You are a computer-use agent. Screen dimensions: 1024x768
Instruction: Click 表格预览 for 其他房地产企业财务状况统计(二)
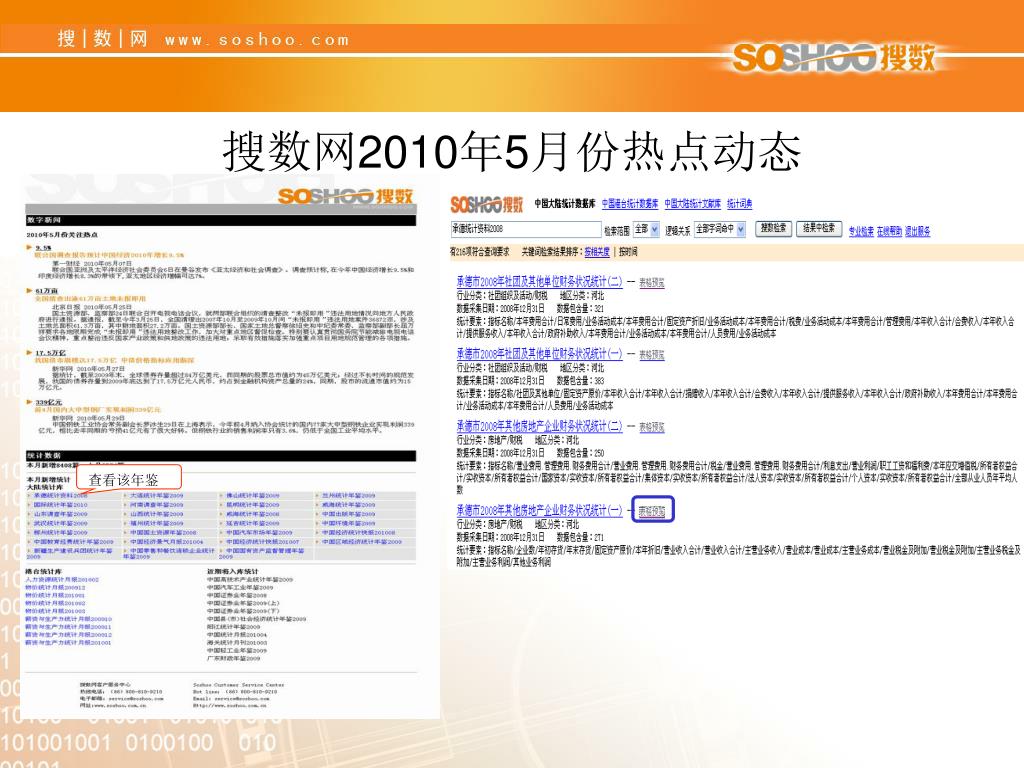651,427
